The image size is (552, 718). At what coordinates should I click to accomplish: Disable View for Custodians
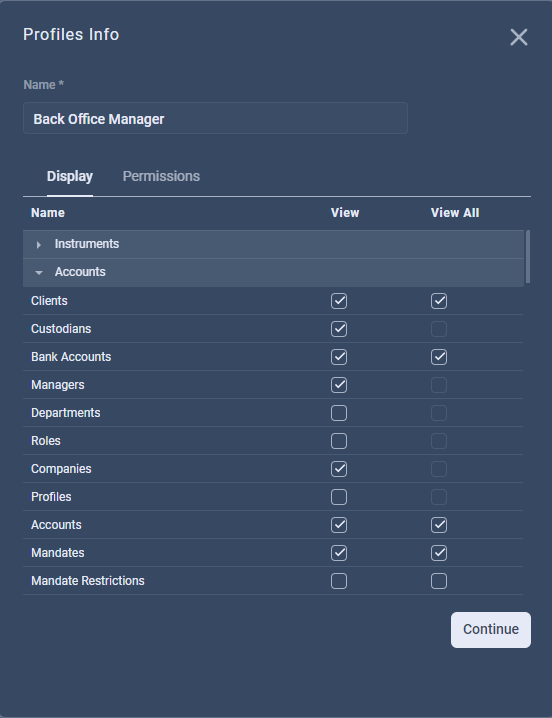(339, 329)
